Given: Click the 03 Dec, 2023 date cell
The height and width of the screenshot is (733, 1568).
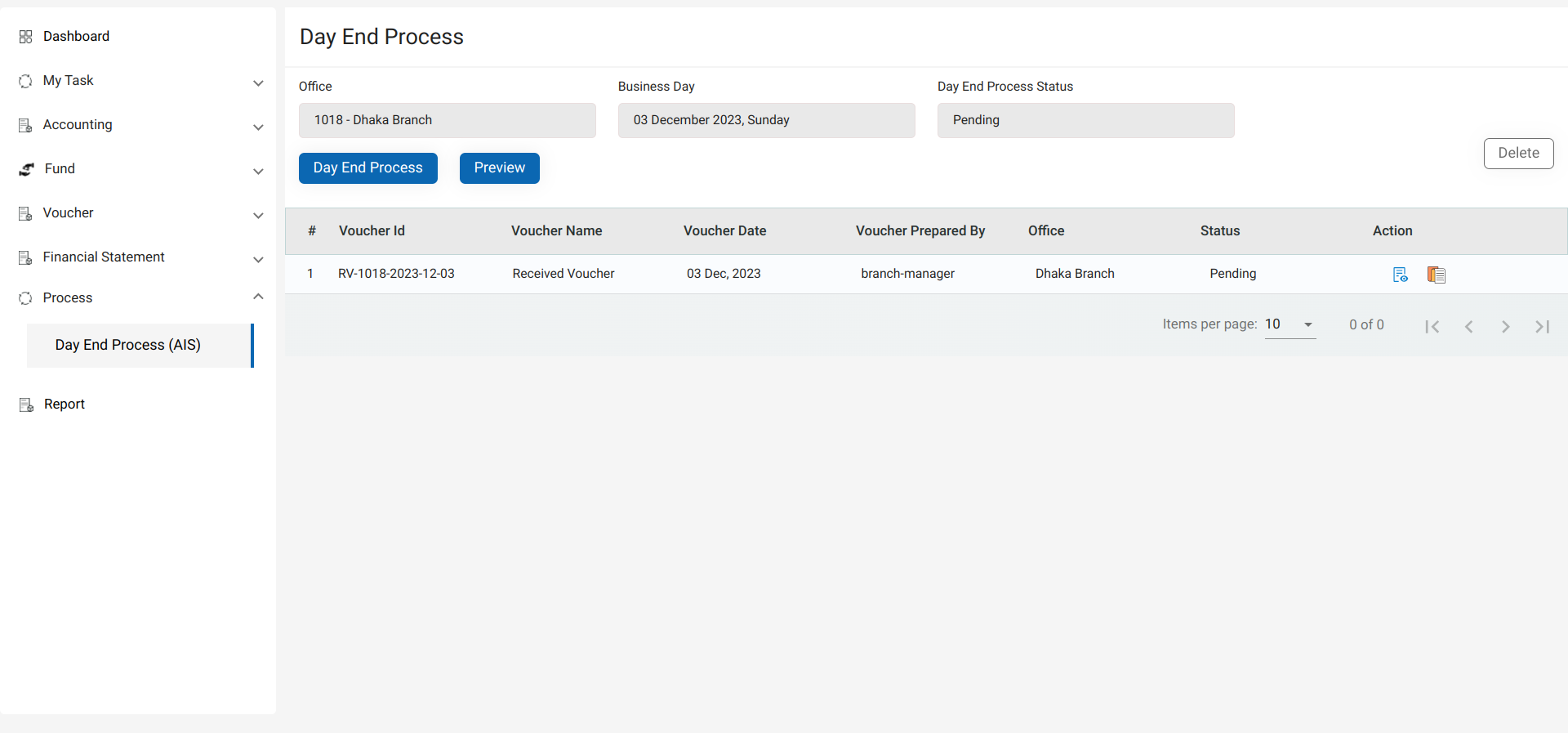Looking at the screenshot, I should click(724, 274).
